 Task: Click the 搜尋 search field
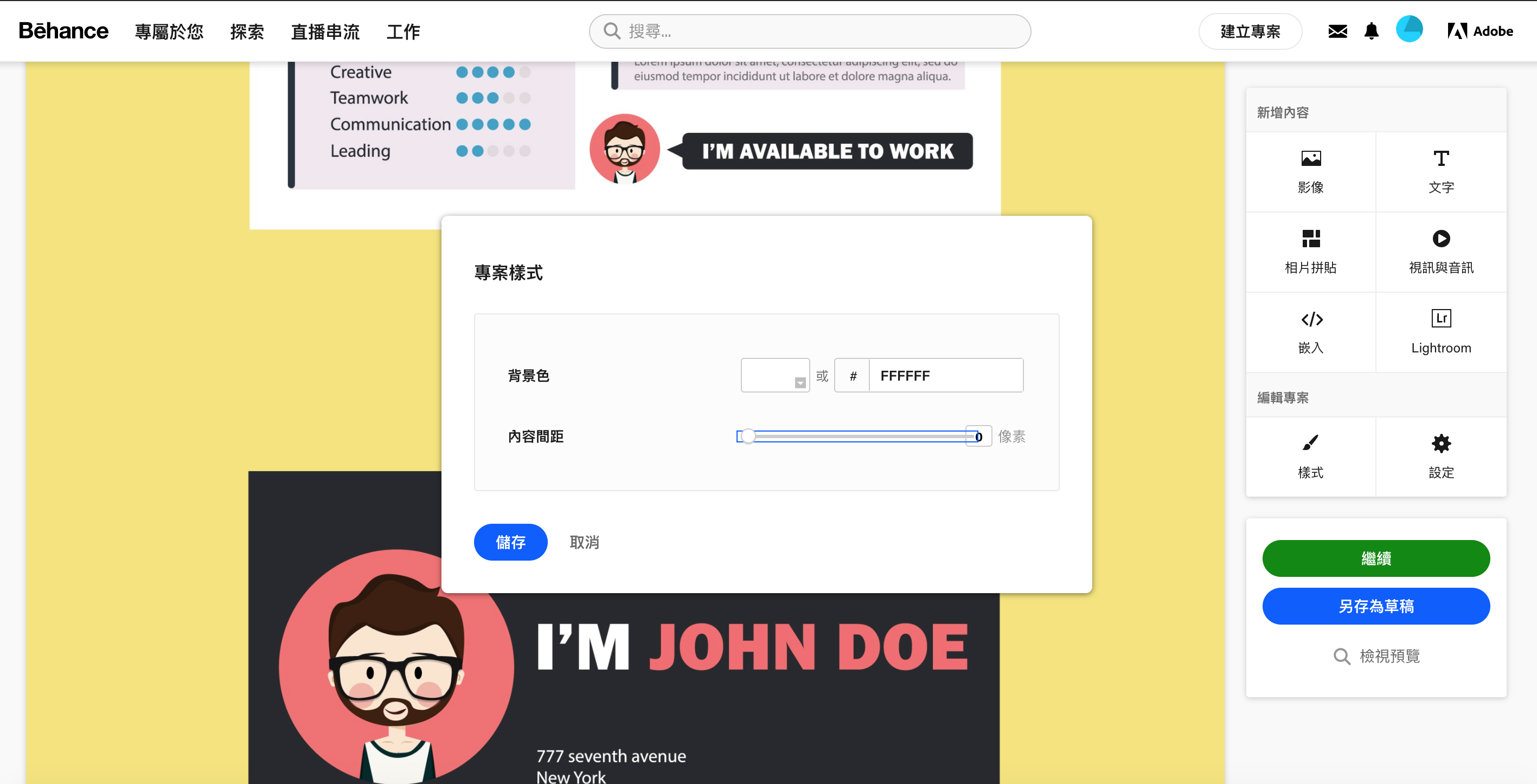(x=809, y=31)
